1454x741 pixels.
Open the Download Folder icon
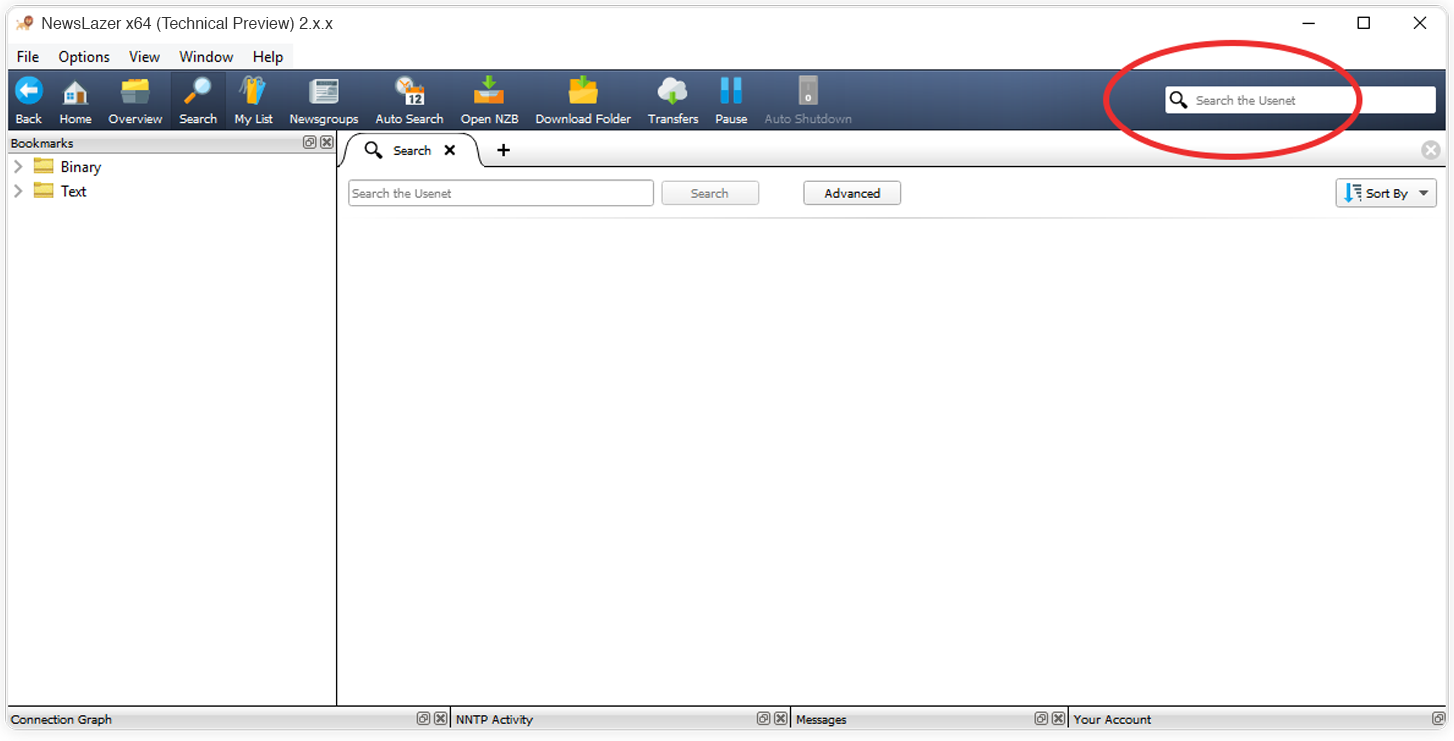click(x=583, y=92)
